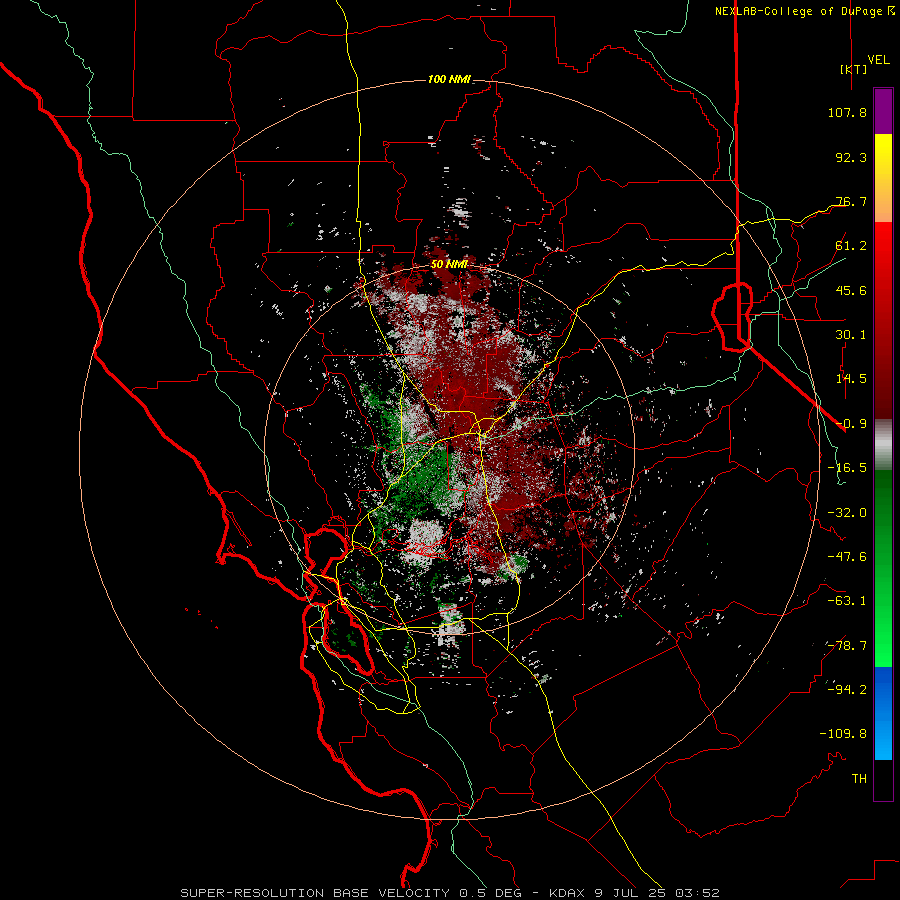The height and width of the screenshot is (900, 900).
Task: Select the 14.5 velocity scale value
Action: (851, 379)
